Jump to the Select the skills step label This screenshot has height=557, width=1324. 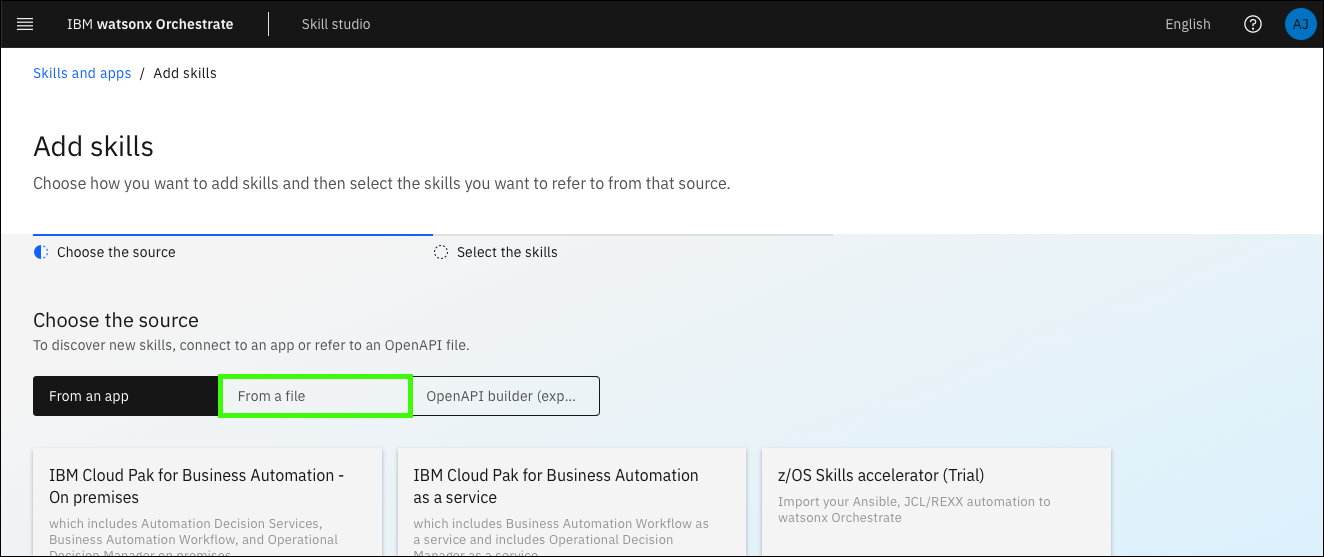pyautogui.click(x=507, y=252)
